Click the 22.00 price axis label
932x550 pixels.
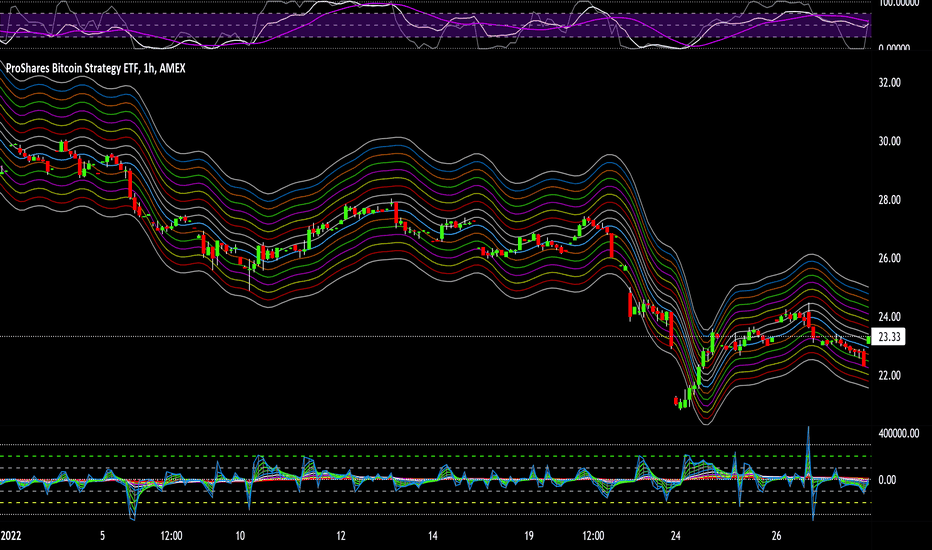pyautogui.click(x=889, y=375)
